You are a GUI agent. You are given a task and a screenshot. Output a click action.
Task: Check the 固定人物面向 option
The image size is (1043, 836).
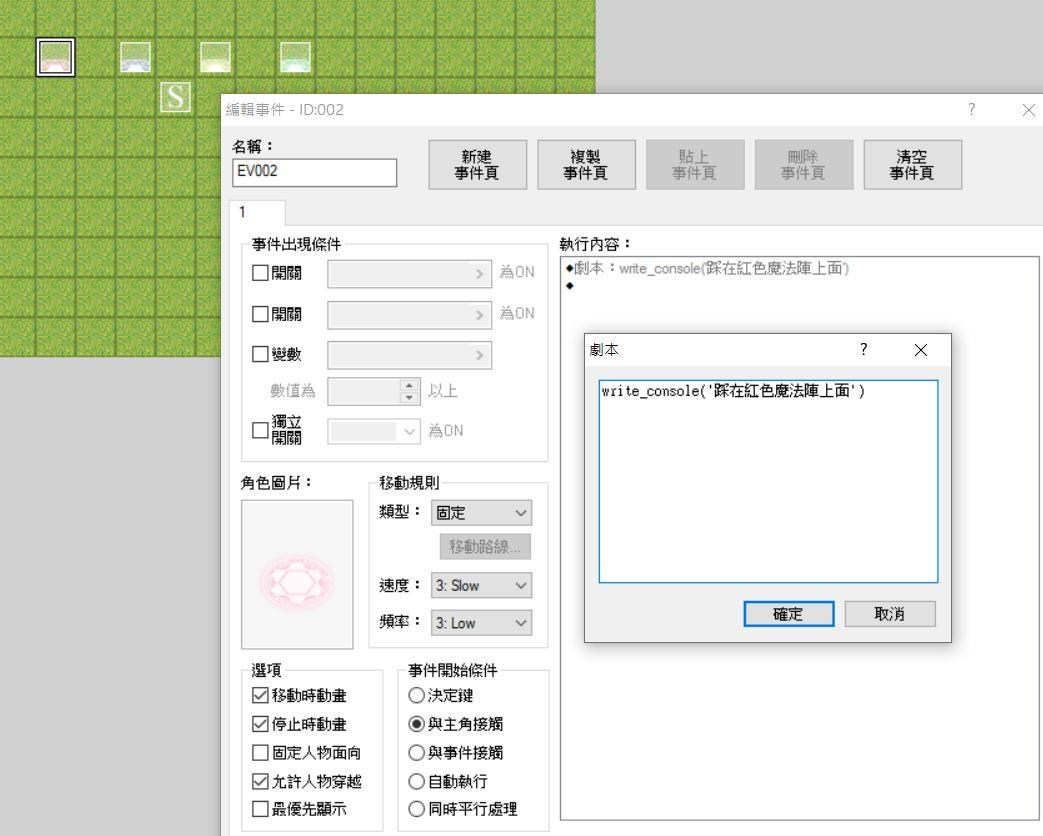[260, 753]
